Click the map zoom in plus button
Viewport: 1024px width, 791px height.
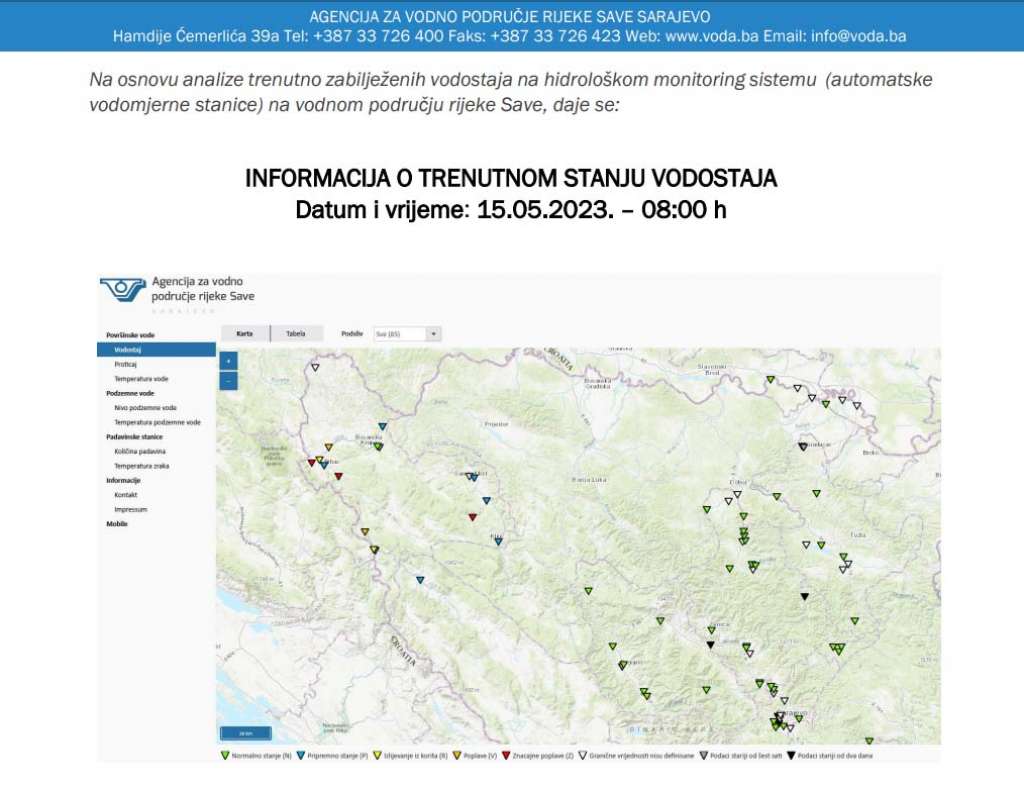[x=227, y=362]
